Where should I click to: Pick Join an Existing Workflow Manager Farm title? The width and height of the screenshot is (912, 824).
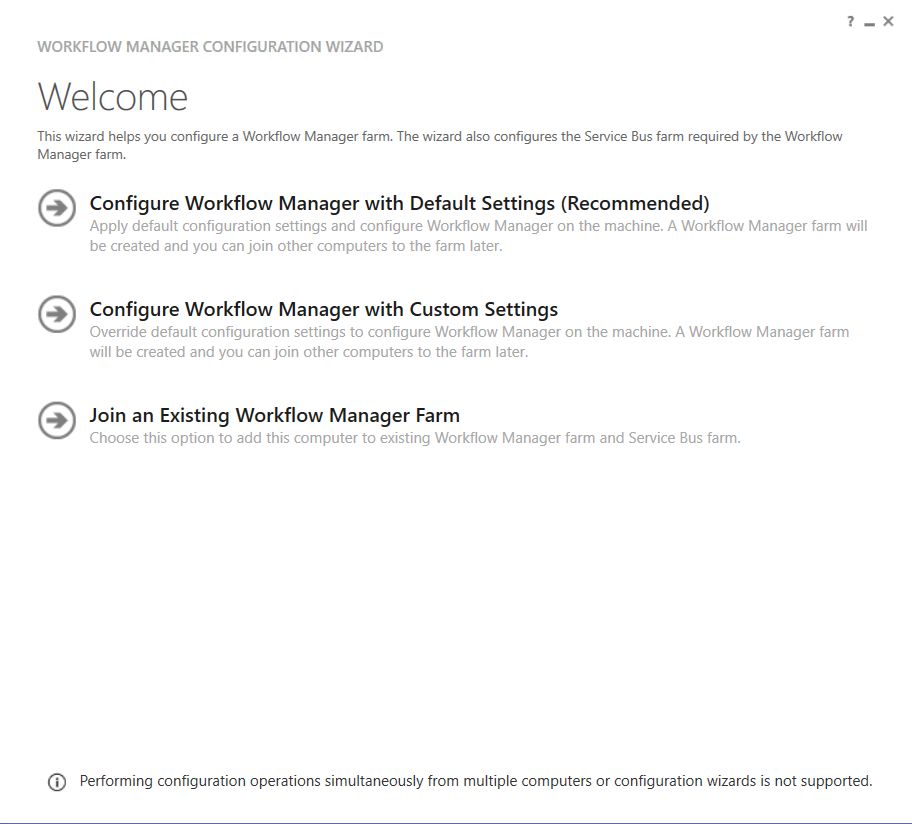click(x=274, y=415)
